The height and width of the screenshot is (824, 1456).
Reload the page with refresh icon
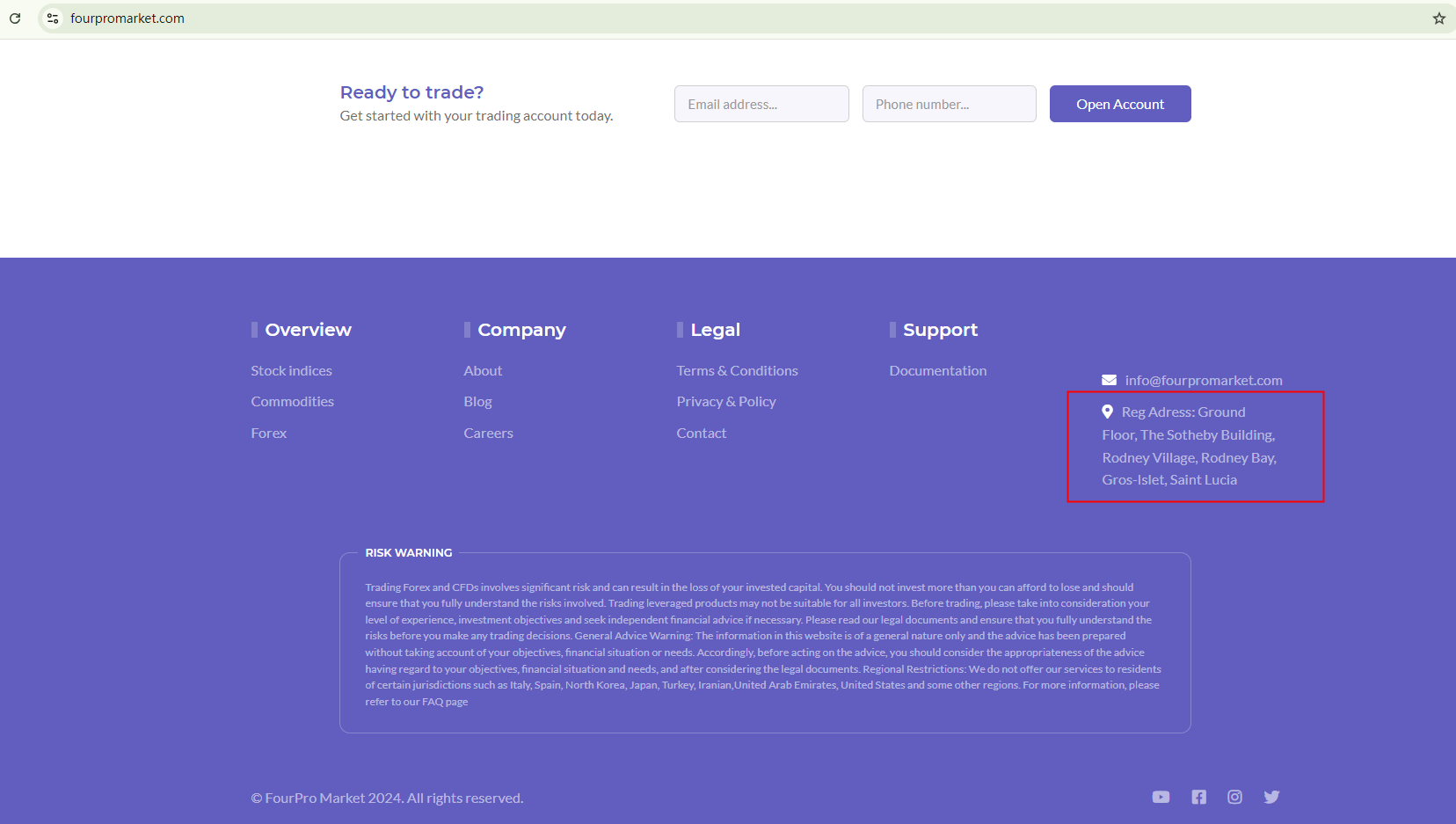pos(15,18)
